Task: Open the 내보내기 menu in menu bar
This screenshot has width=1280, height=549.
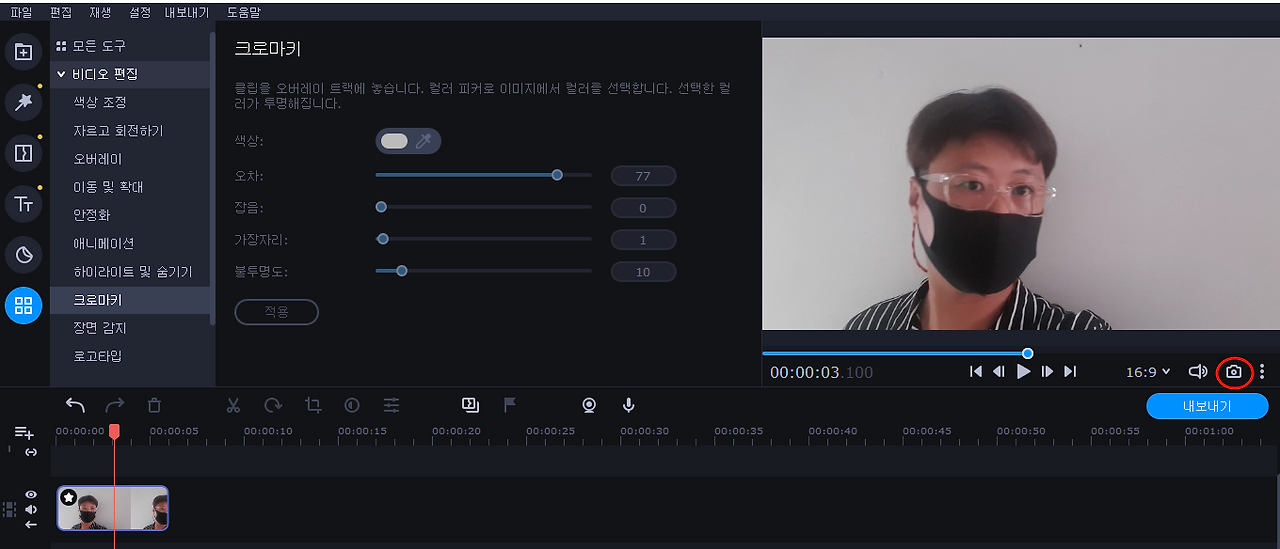Action: [x=187, y=13]
